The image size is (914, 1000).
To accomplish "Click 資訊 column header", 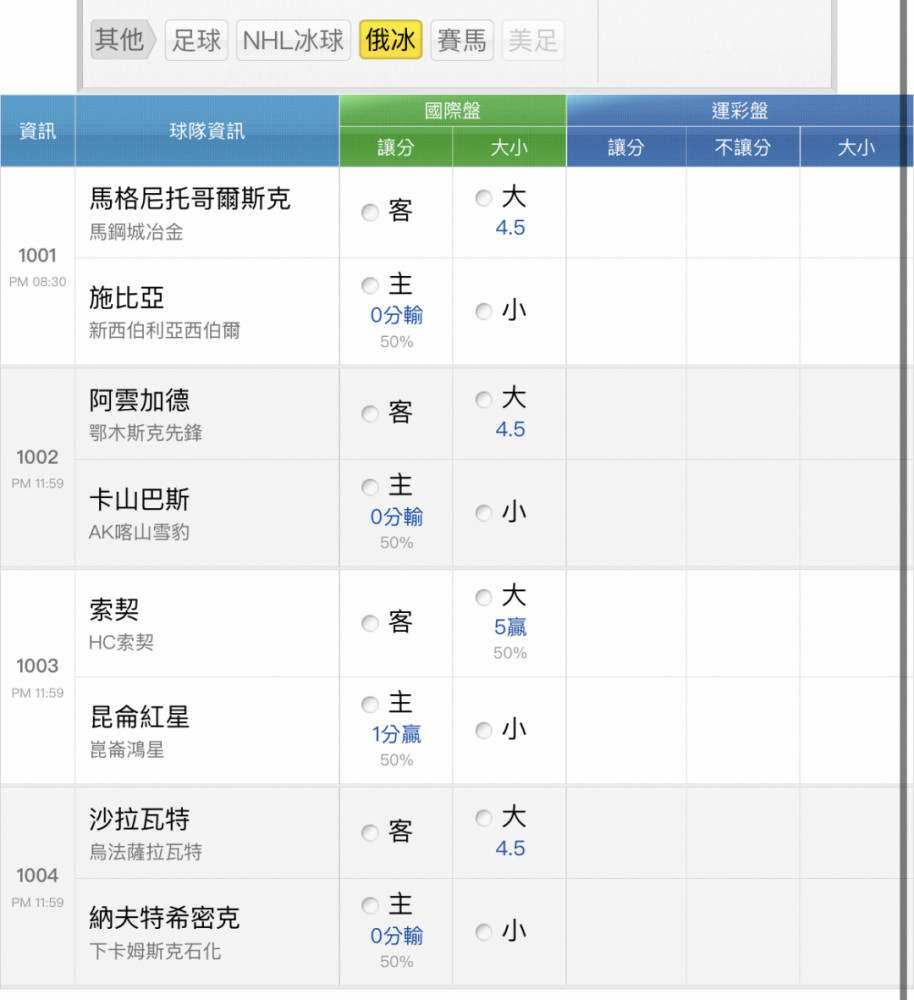I will [x=38, y=131].
